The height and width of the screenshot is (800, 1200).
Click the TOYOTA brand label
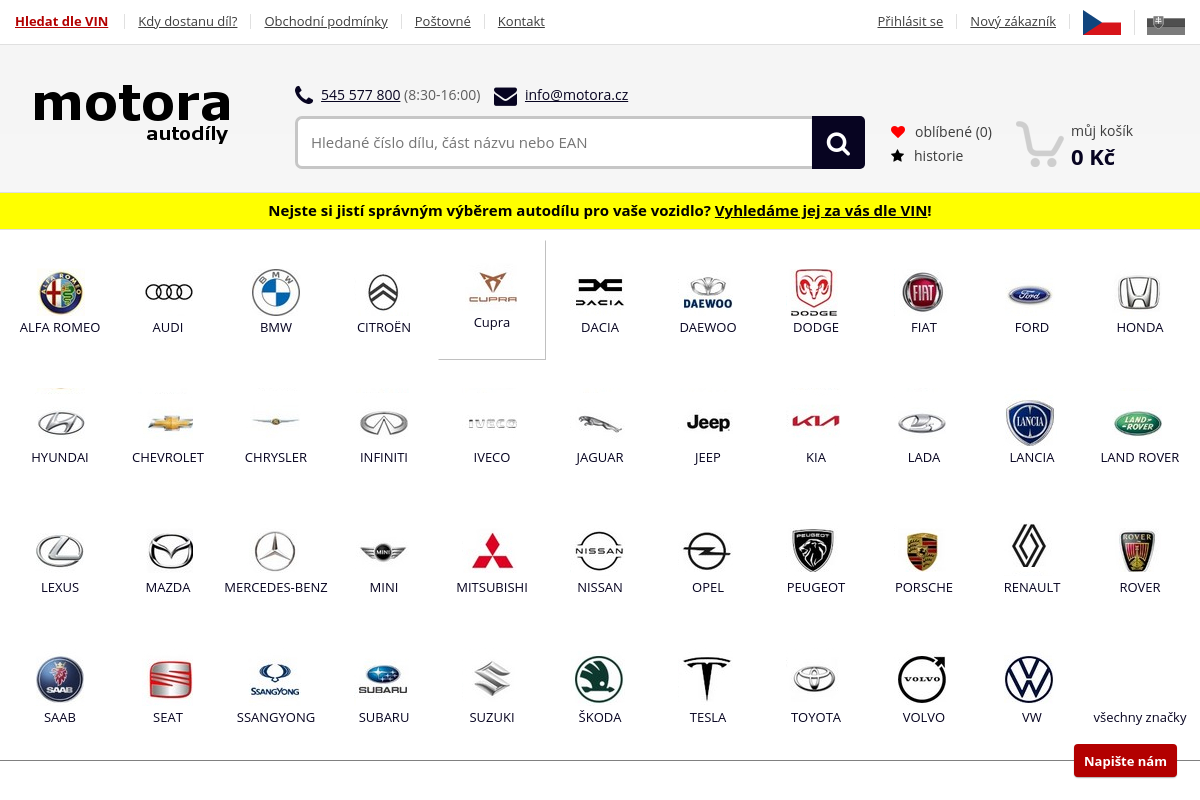[816, 717]
